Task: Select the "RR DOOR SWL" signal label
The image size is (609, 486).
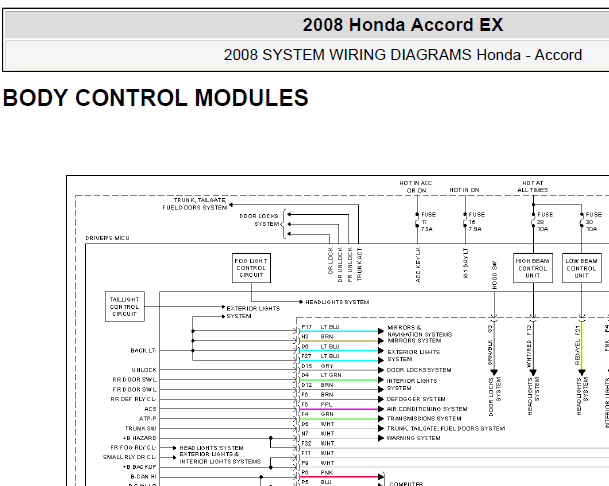Action: coord(134,380)
